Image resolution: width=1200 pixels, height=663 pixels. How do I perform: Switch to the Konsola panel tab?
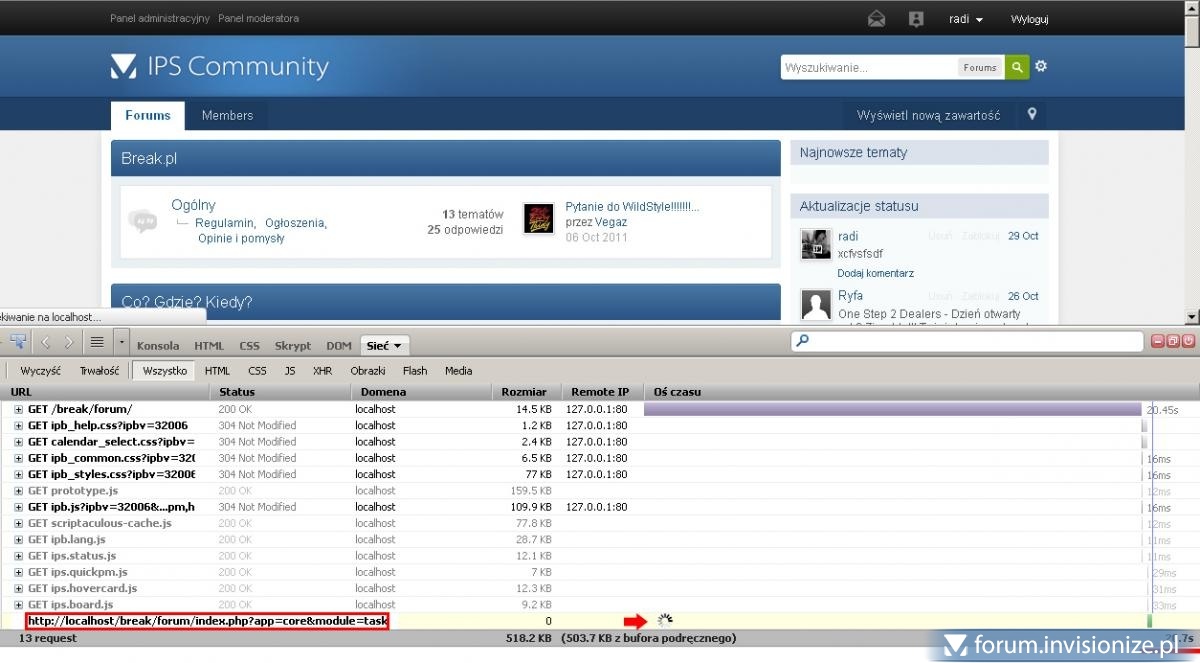[158, 346]
